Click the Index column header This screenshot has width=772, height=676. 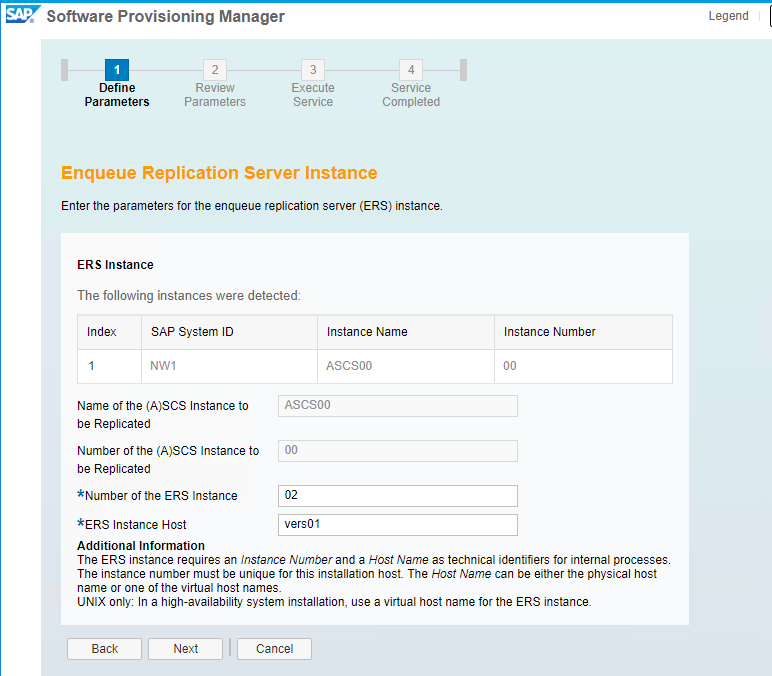tap(109, 332)
